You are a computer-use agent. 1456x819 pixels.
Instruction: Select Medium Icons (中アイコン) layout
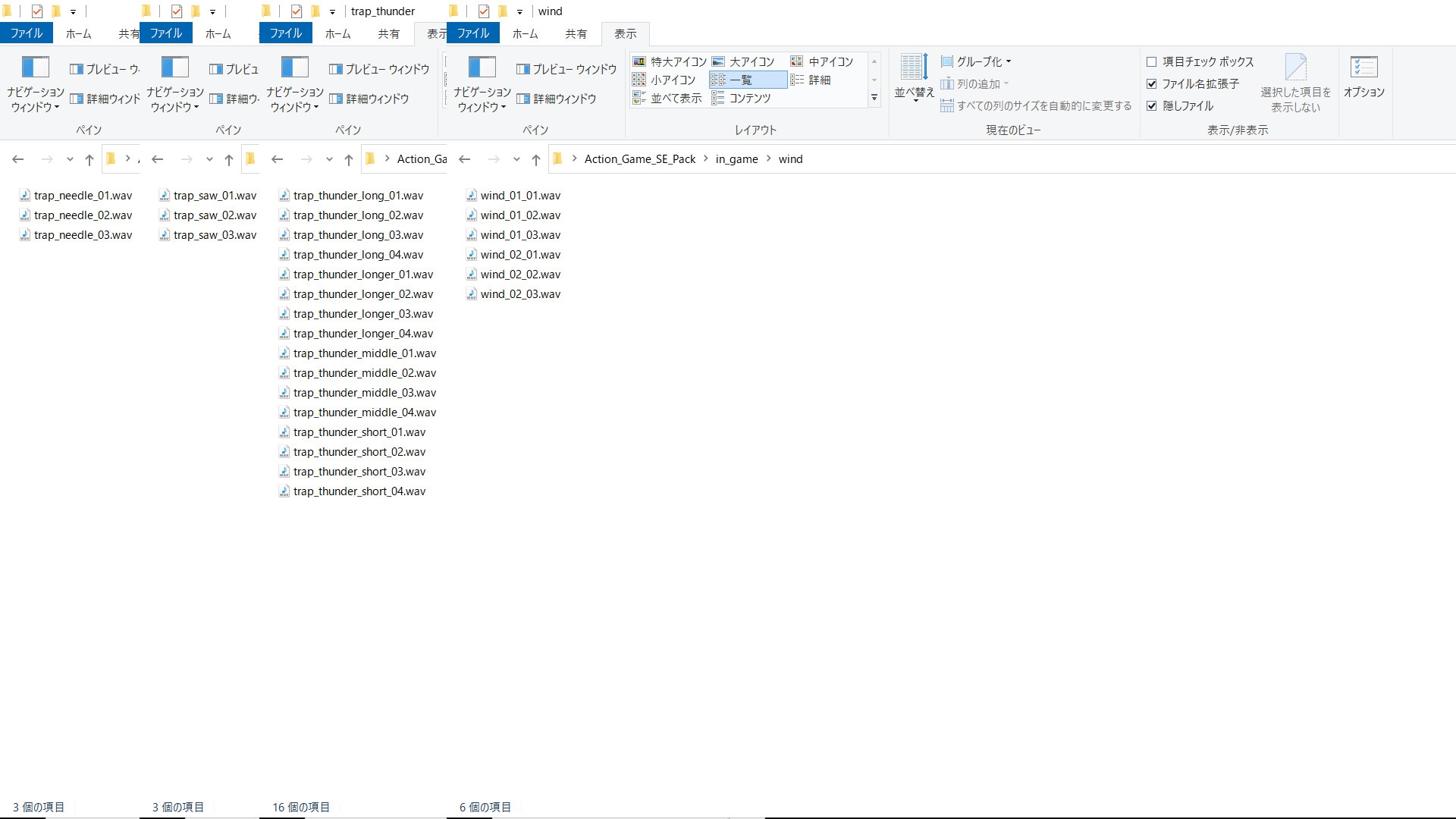822,61
